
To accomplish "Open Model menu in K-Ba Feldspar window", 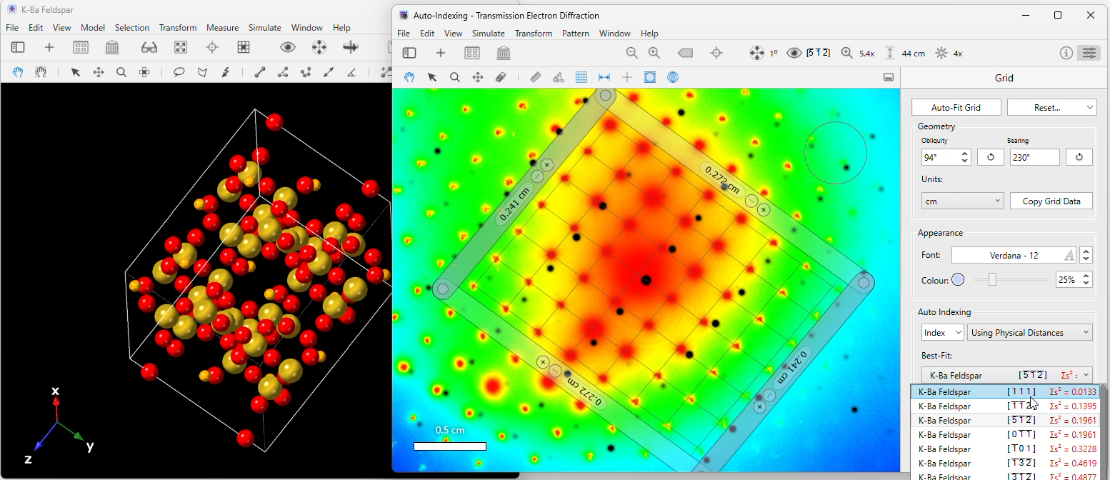I will [92, 28].
